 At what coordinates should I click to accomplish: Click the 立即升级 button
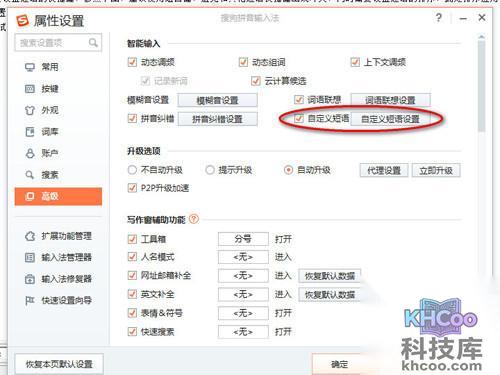pyautogui.click(x=436, y=170)
